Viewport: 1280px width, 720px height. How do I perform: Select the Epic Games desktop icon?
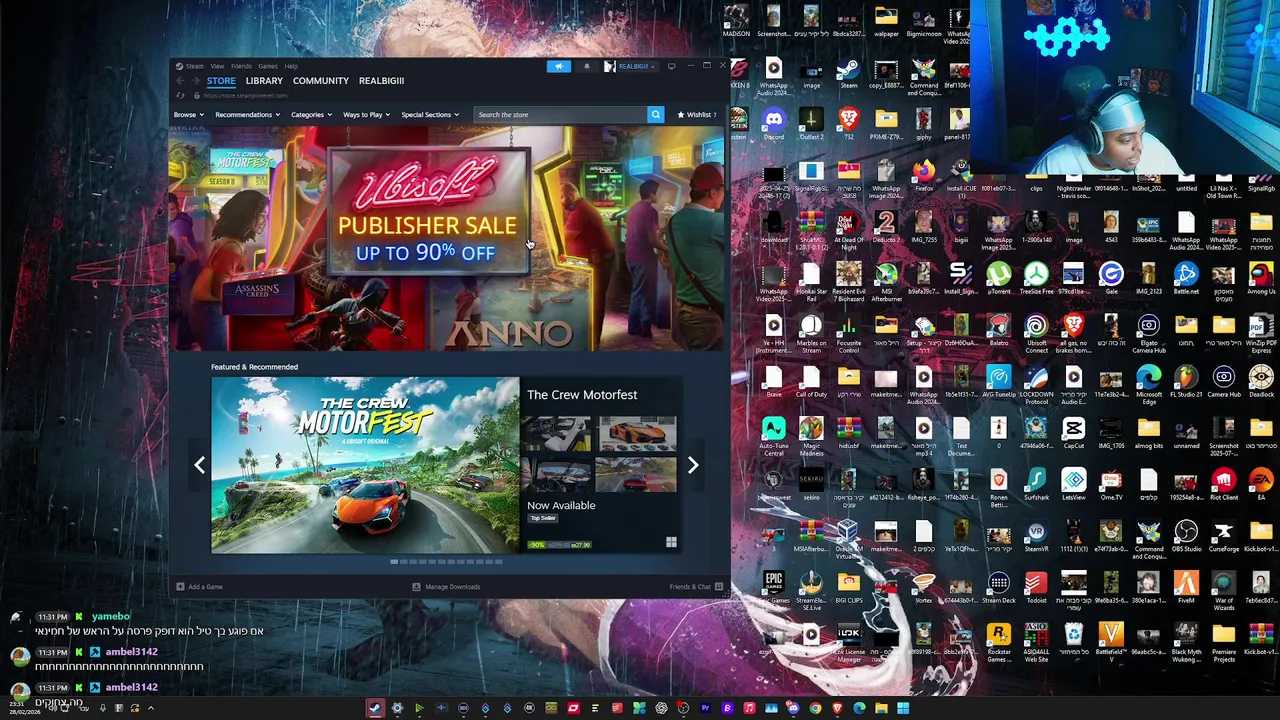click(x=773, y=592)
